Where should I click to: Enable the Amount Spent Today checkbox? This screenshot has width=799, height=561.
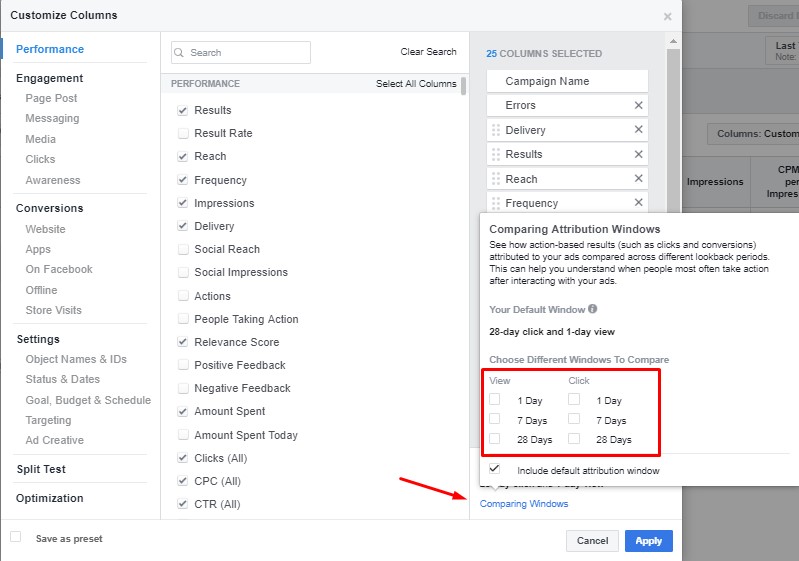[x=182, y=435]
